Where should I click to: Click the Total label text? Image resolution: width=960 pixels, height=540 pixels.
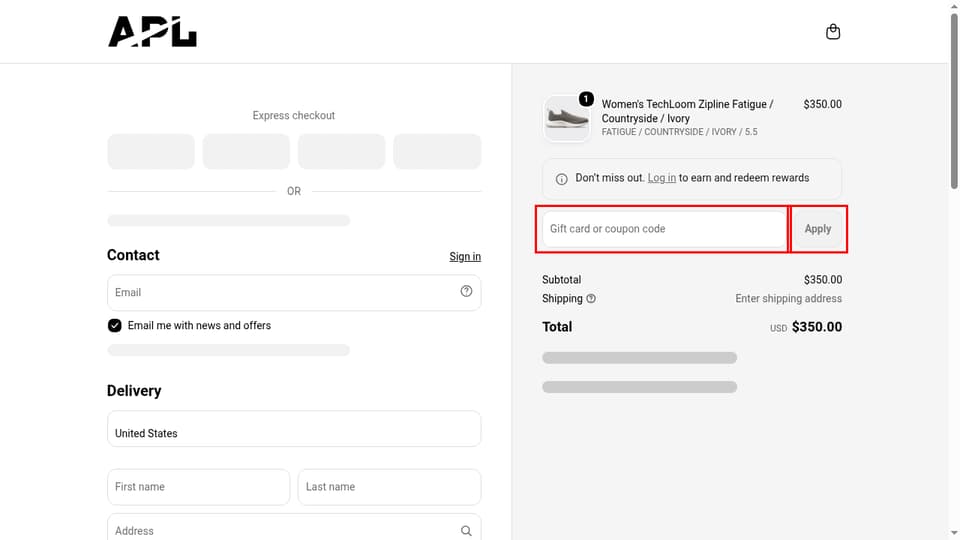click(557, 327)
